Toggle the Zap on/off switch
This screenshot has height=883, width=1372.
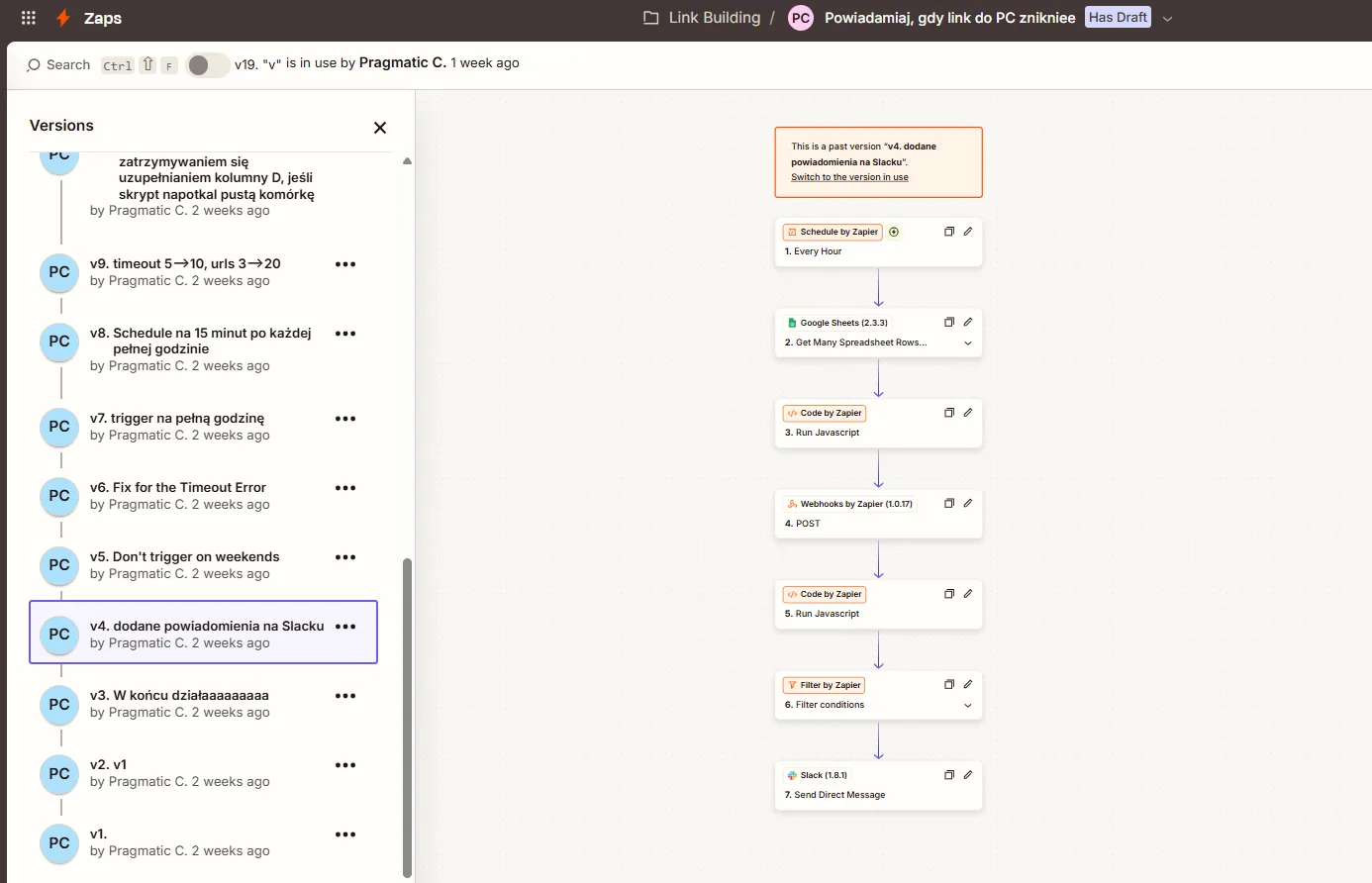click(x=207, y=65)
